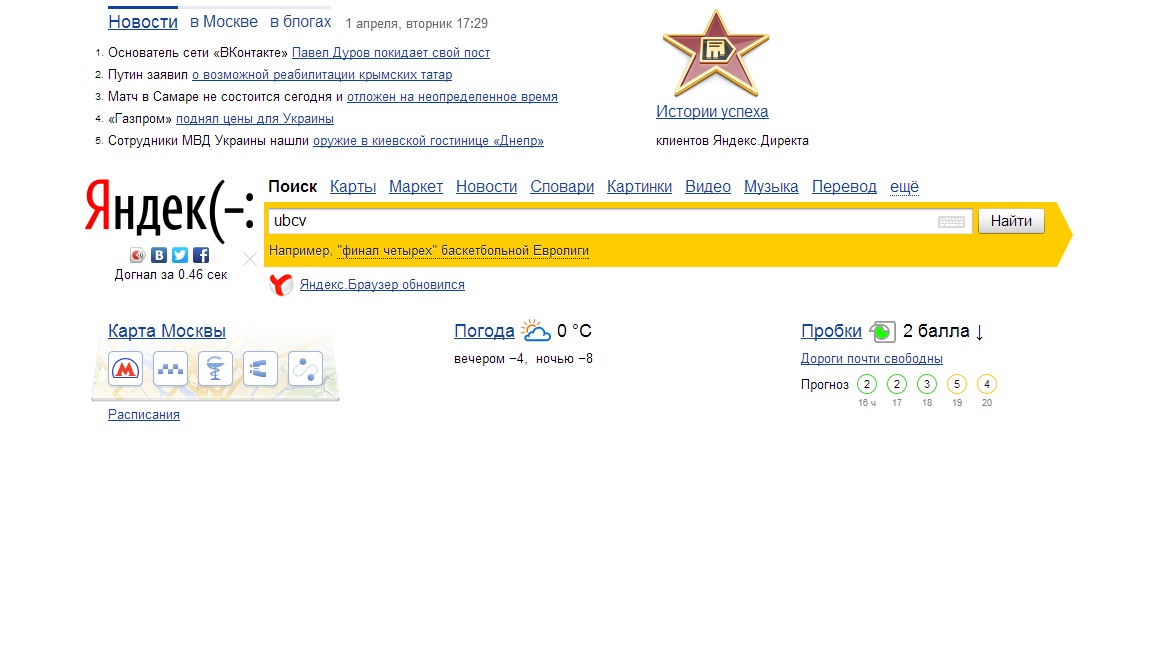
Task: Click the 0 °C temperature text
Action: pos(574,331)
